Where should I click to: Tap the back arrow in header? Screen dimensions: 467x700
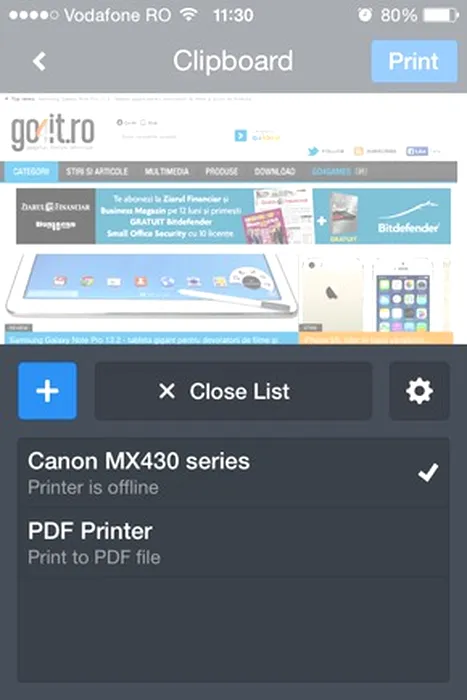(x=39, y=61)
